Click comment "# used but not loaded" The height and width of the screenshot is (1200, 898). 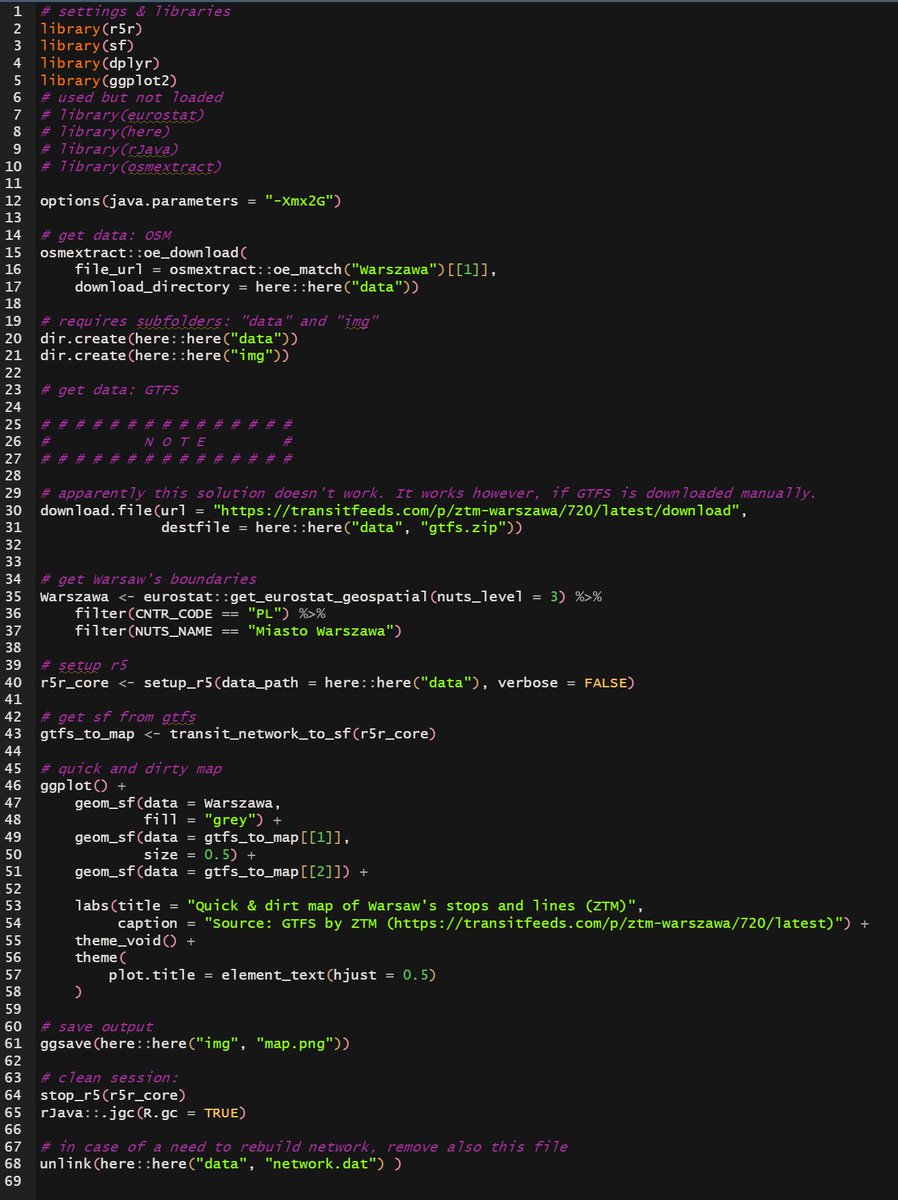131,97
